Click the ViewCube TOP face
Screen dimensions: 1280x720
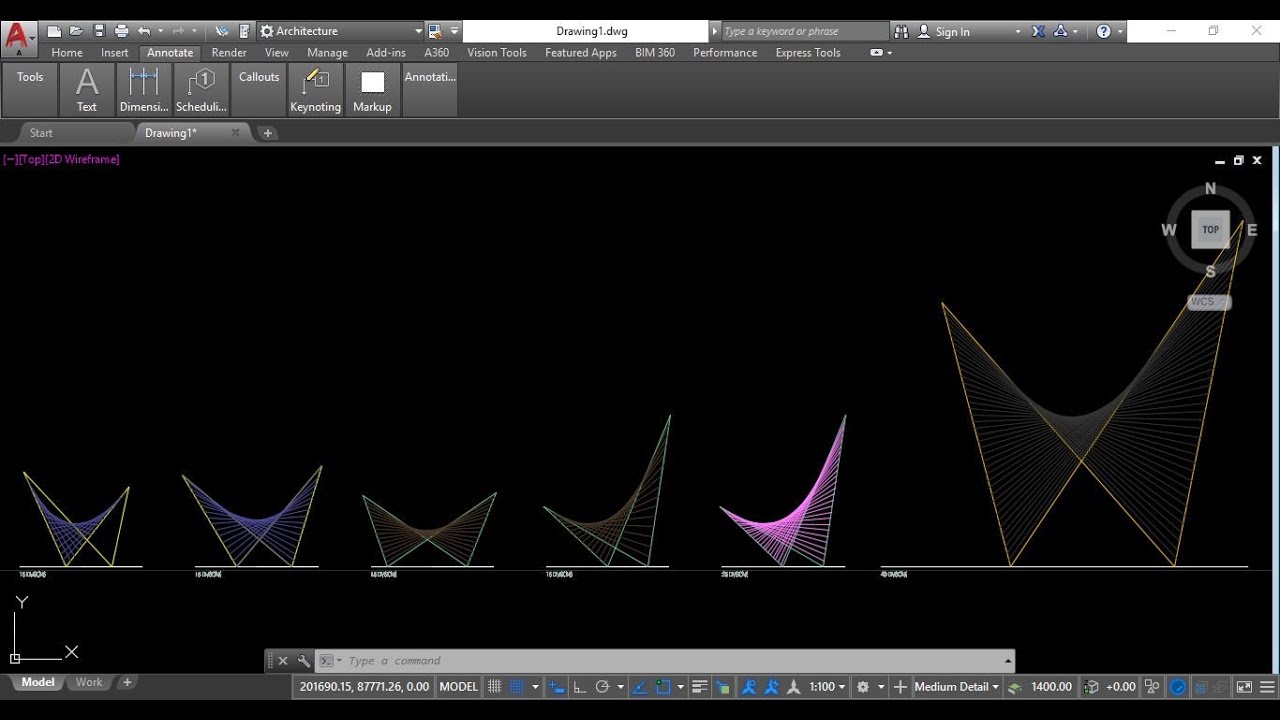tap(1210, 230)
